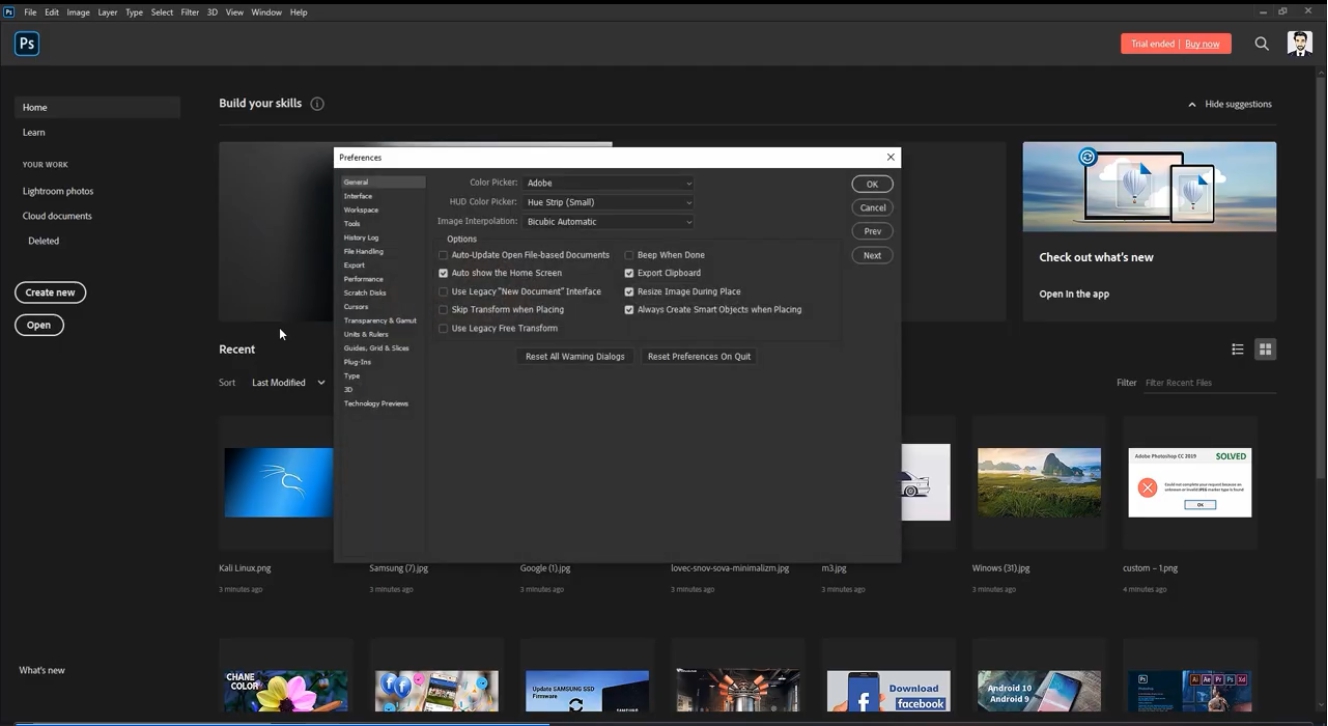Enable Use Legacy New Document Interface
The height and width of the screenshot is (726, 1328).
click(443, 292)
